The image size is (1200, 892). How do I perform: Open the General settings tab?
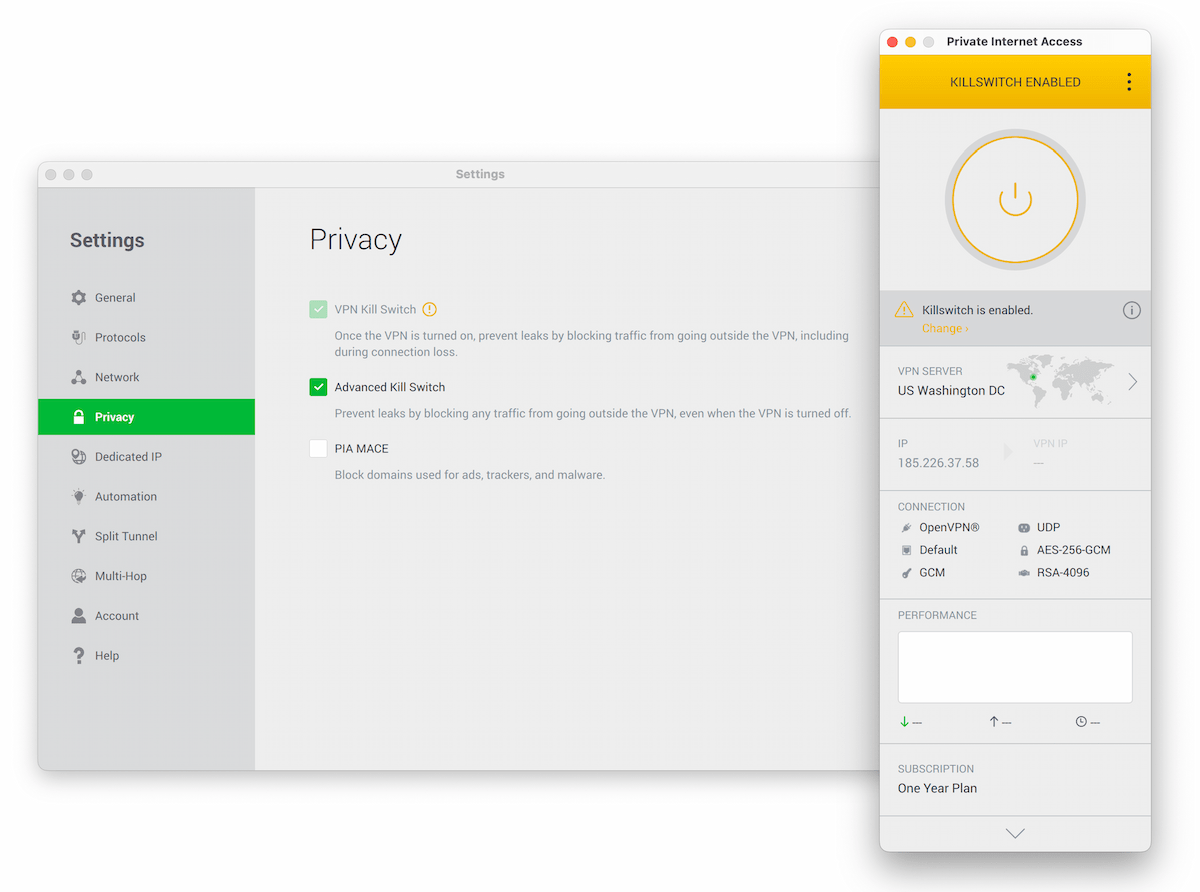point(146,298)
